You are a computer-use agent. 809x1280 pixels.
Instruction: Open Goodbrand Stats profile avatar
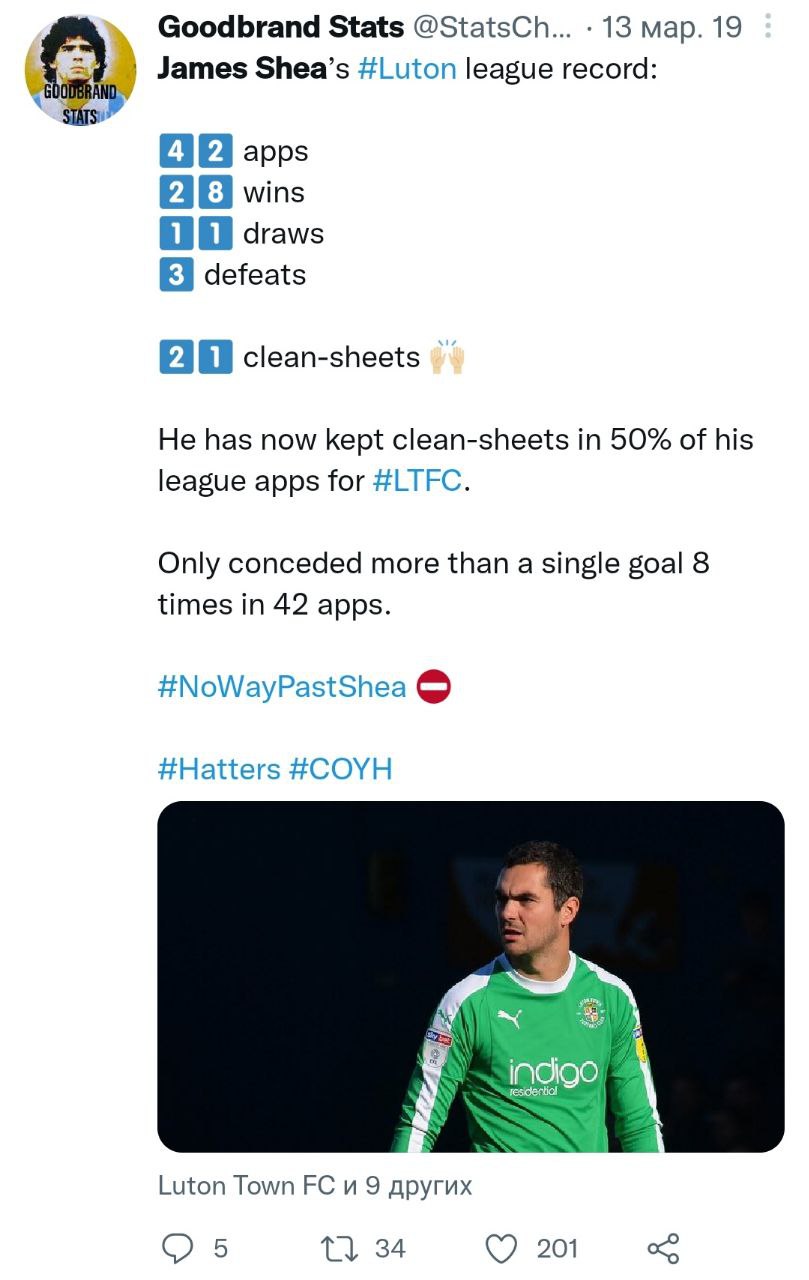pos(80,70)
